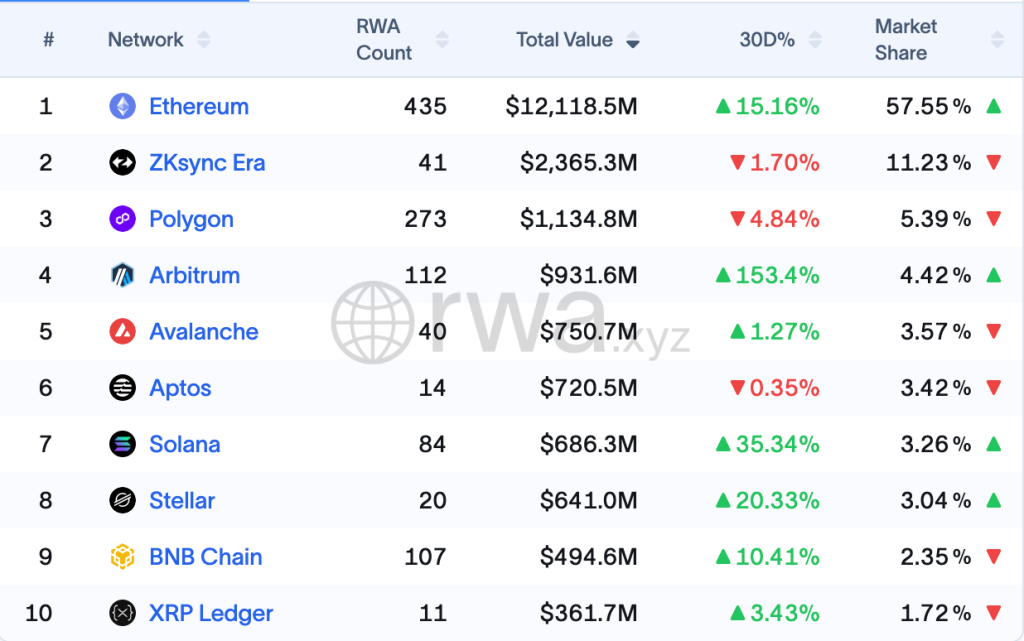Click the Solana logo icon
Screen dimensions: 1024x641
point(122,444)
